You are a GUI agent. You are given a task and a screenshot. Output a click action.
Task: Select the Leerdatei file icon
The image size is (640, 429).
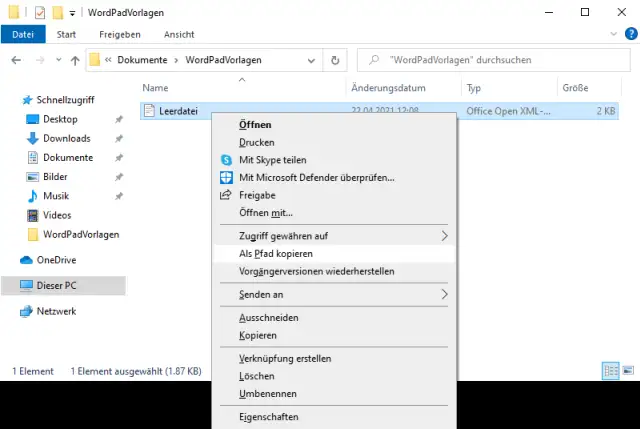click(x=149, y=111)
